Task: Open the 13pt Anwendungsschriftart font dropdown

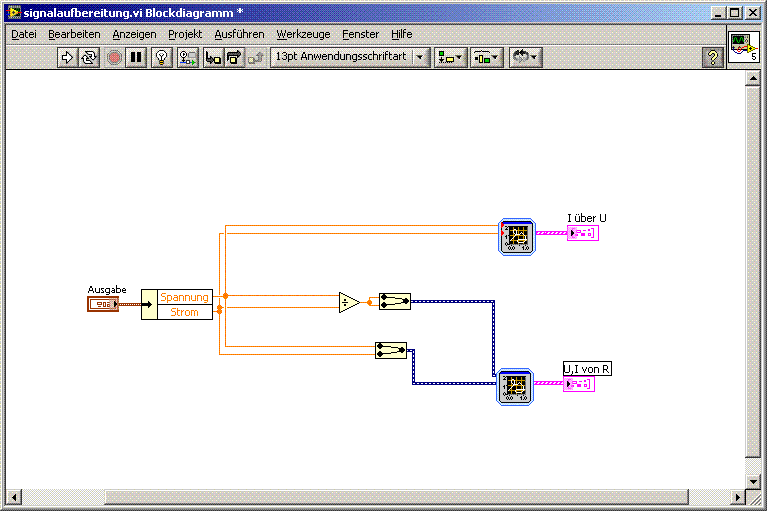Action: tap(350, 57)
